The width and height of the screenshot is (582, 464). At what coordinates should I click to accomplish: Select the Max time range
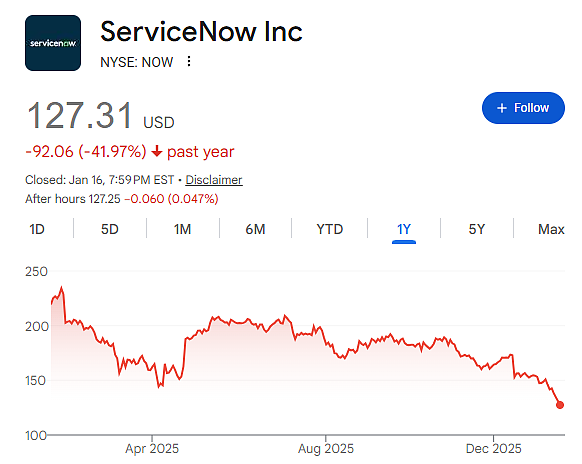coord(551,229)
